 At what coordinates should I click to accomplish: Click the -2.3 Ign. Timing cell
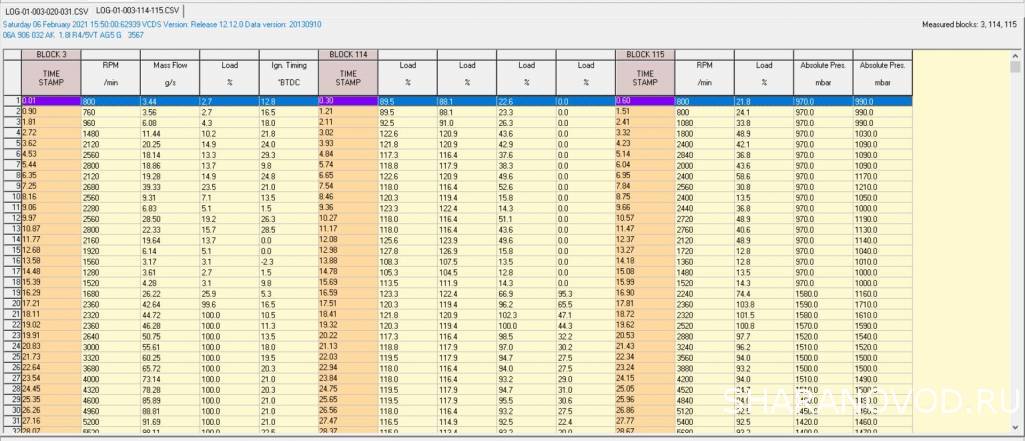pos(286,259)
